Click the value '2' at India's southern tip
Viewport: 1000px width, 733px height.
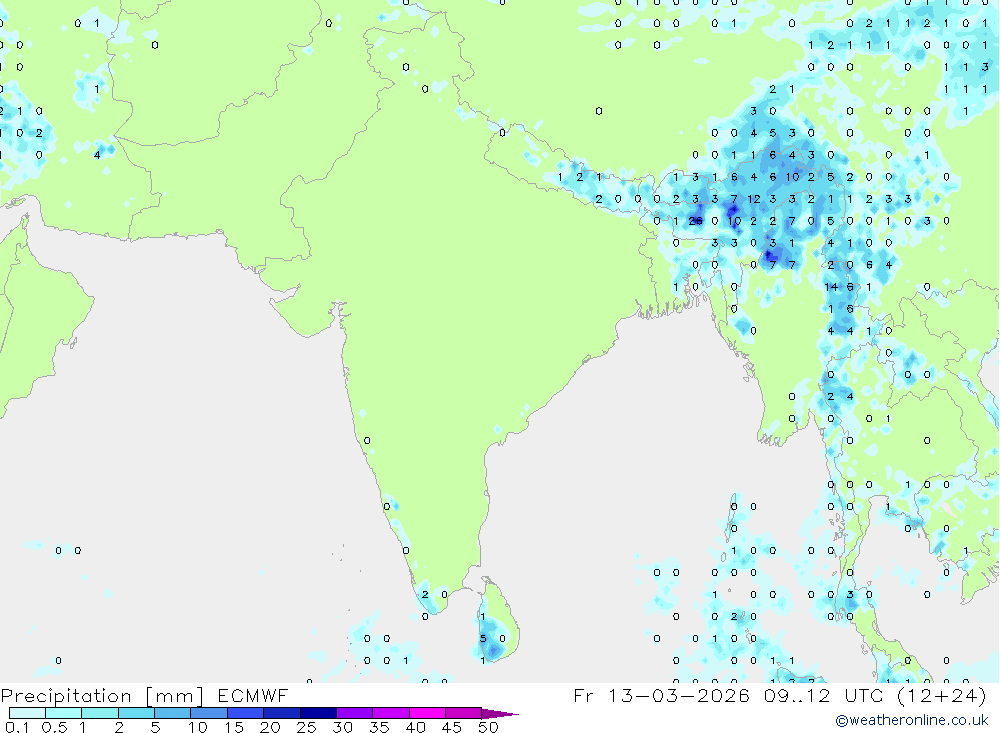click(425, 595)
